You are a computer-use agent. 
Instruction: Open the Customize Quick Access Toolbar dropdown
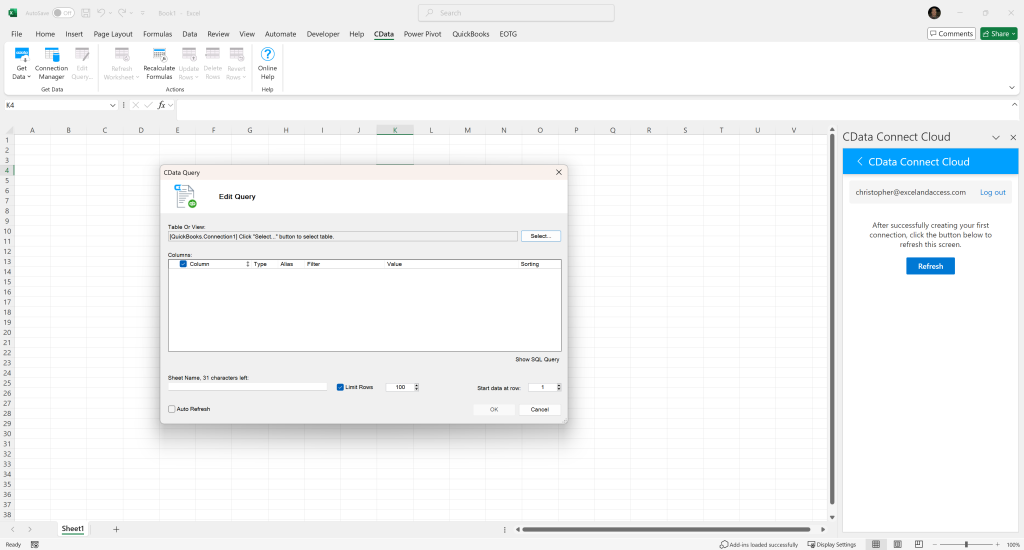[x=142, y=13]
